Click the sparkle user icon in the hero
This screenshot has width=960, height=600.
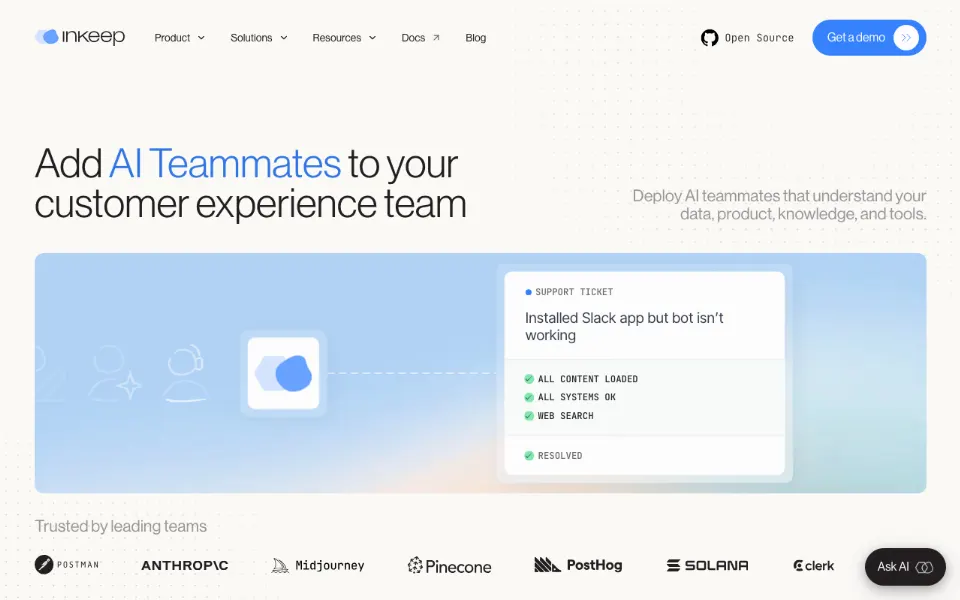(x=114, y=373)
